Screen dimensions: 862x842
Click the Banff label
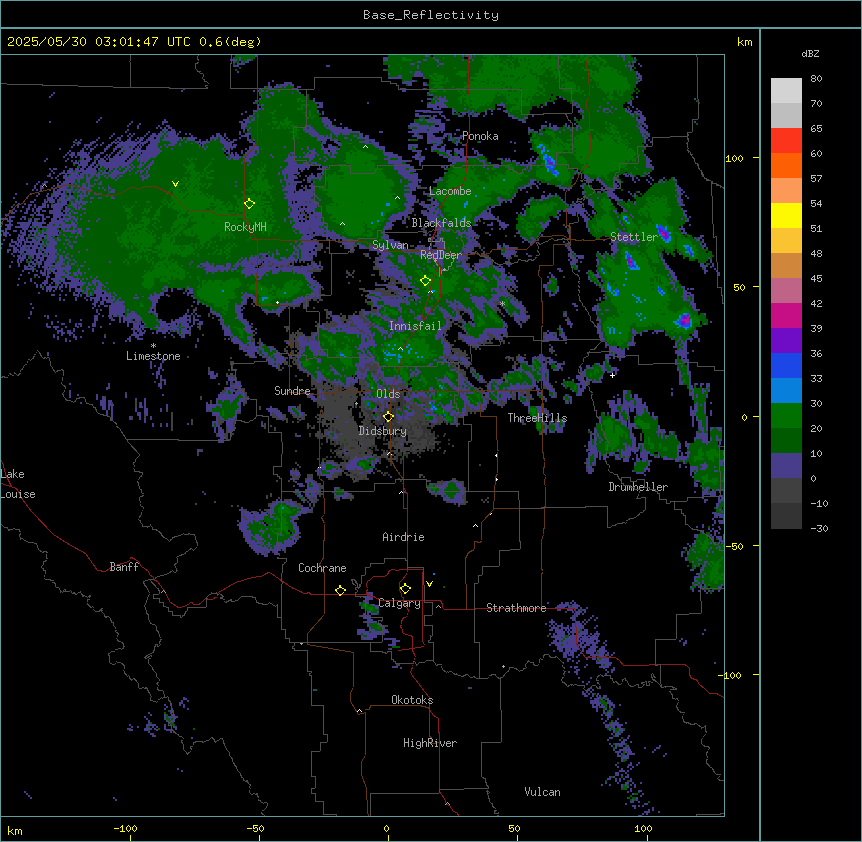click(124, 567)
